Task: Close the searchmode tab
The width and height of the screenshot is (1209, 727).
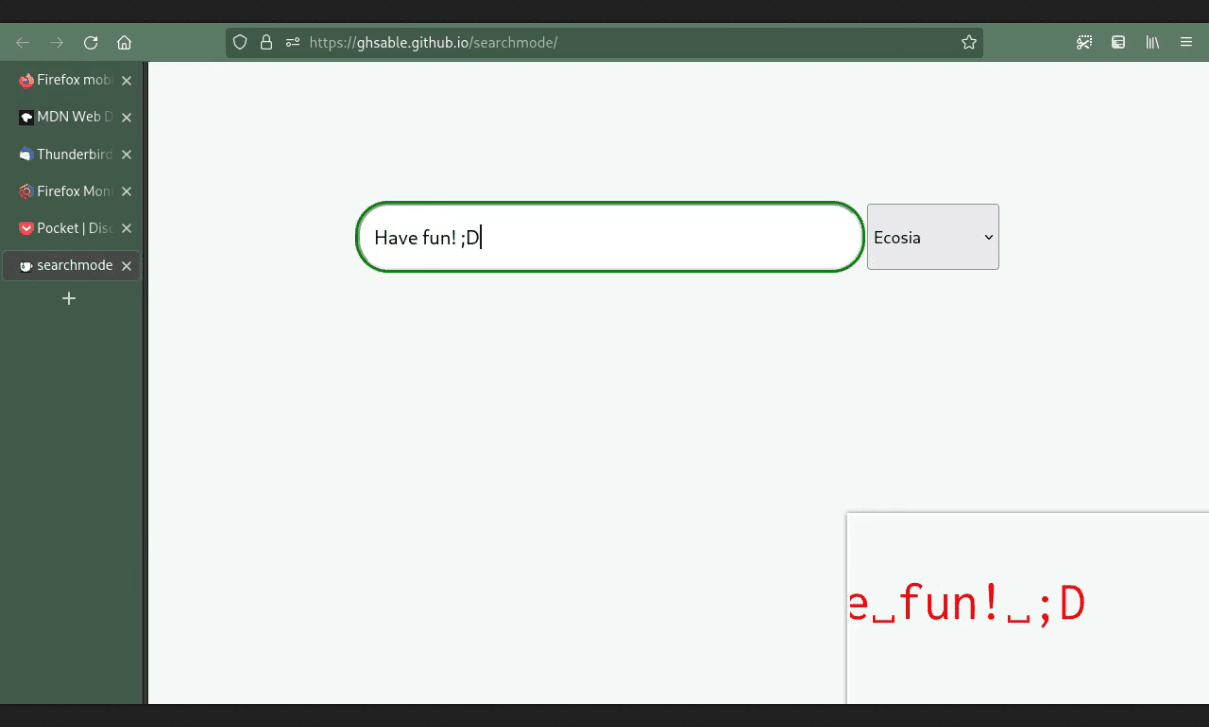Action: coord(126,266)
